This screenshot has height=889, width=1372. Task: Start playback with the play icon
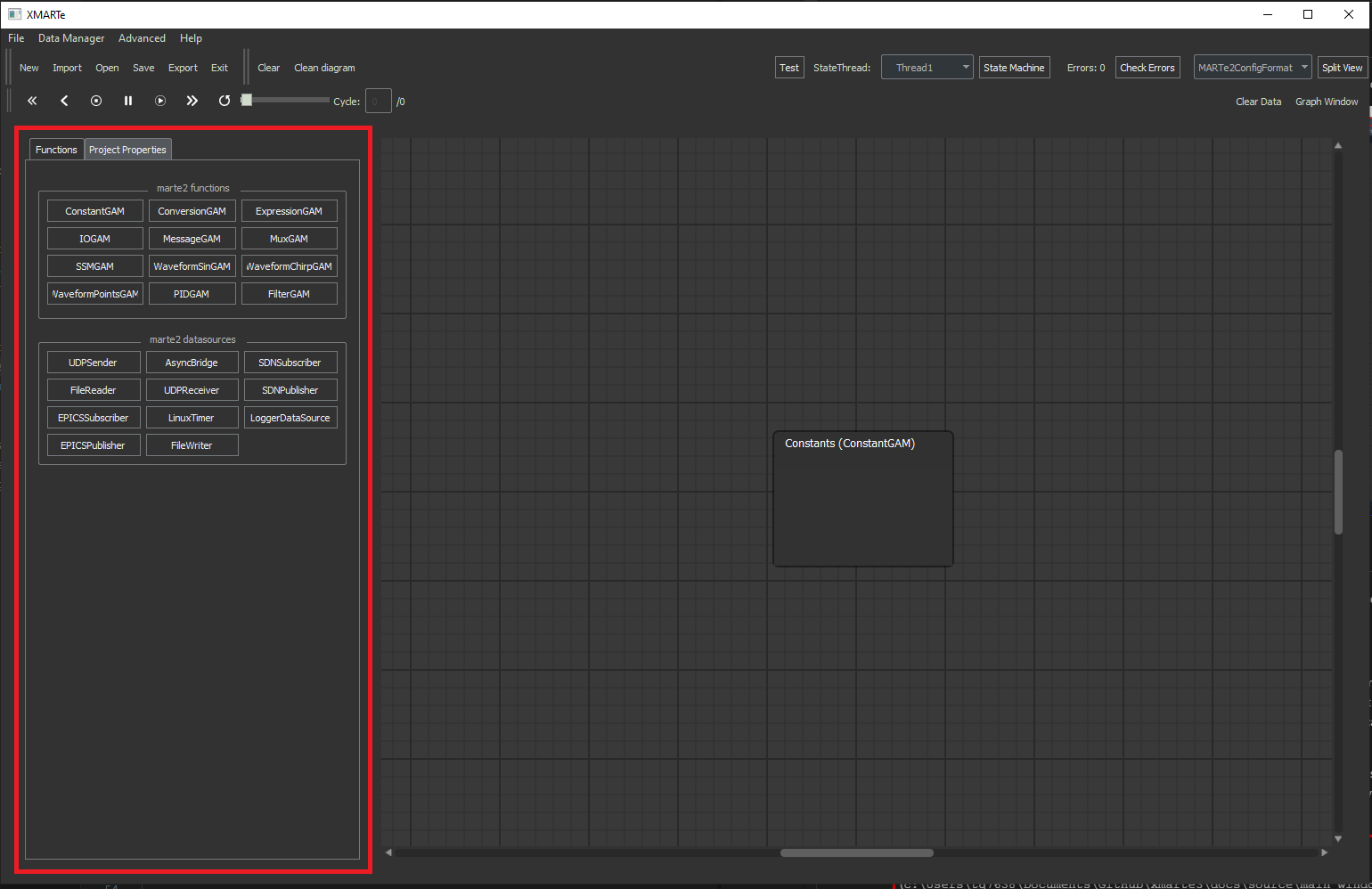point(160,101)
